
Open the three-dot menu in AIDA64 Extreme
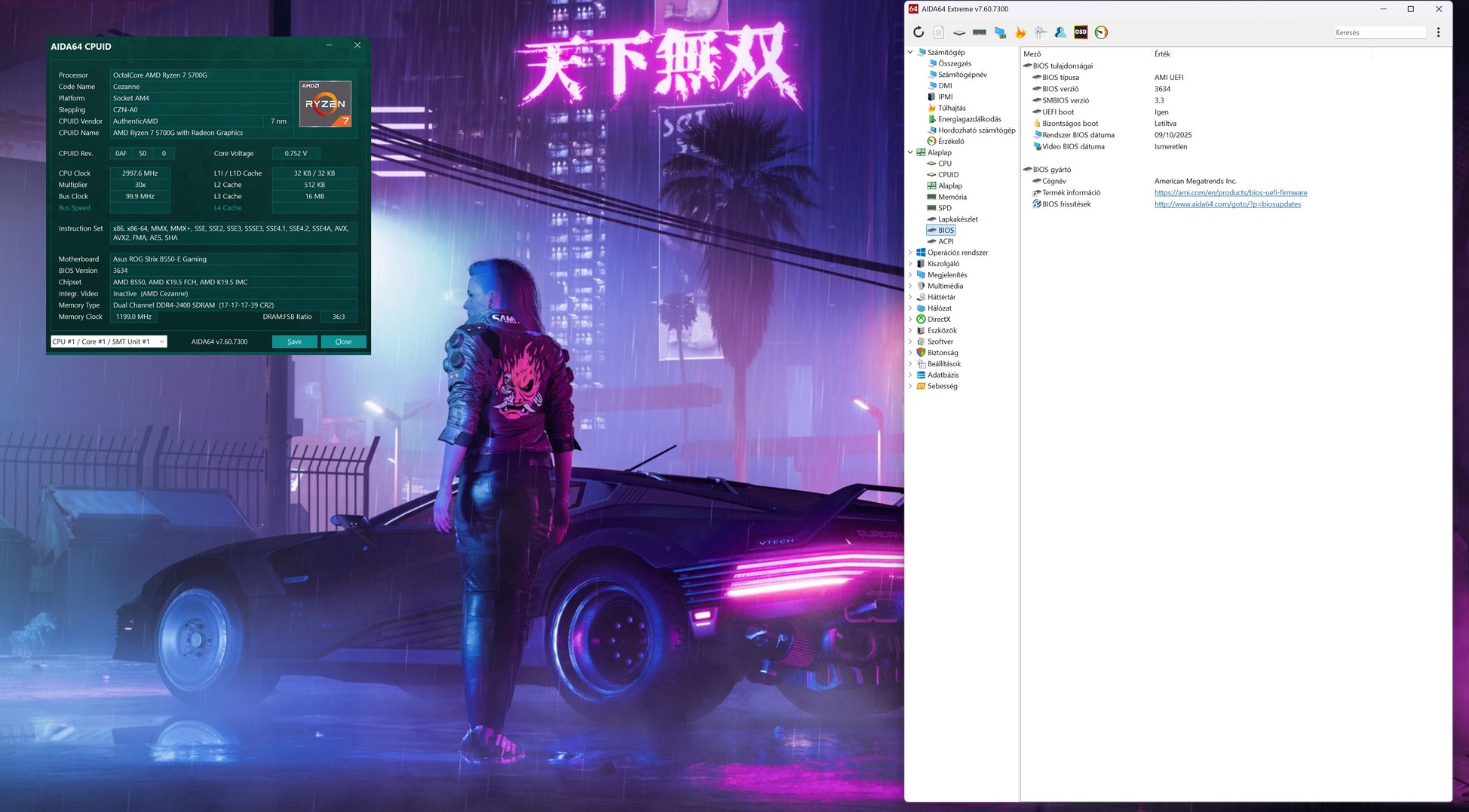click(x=1438, y=32)
